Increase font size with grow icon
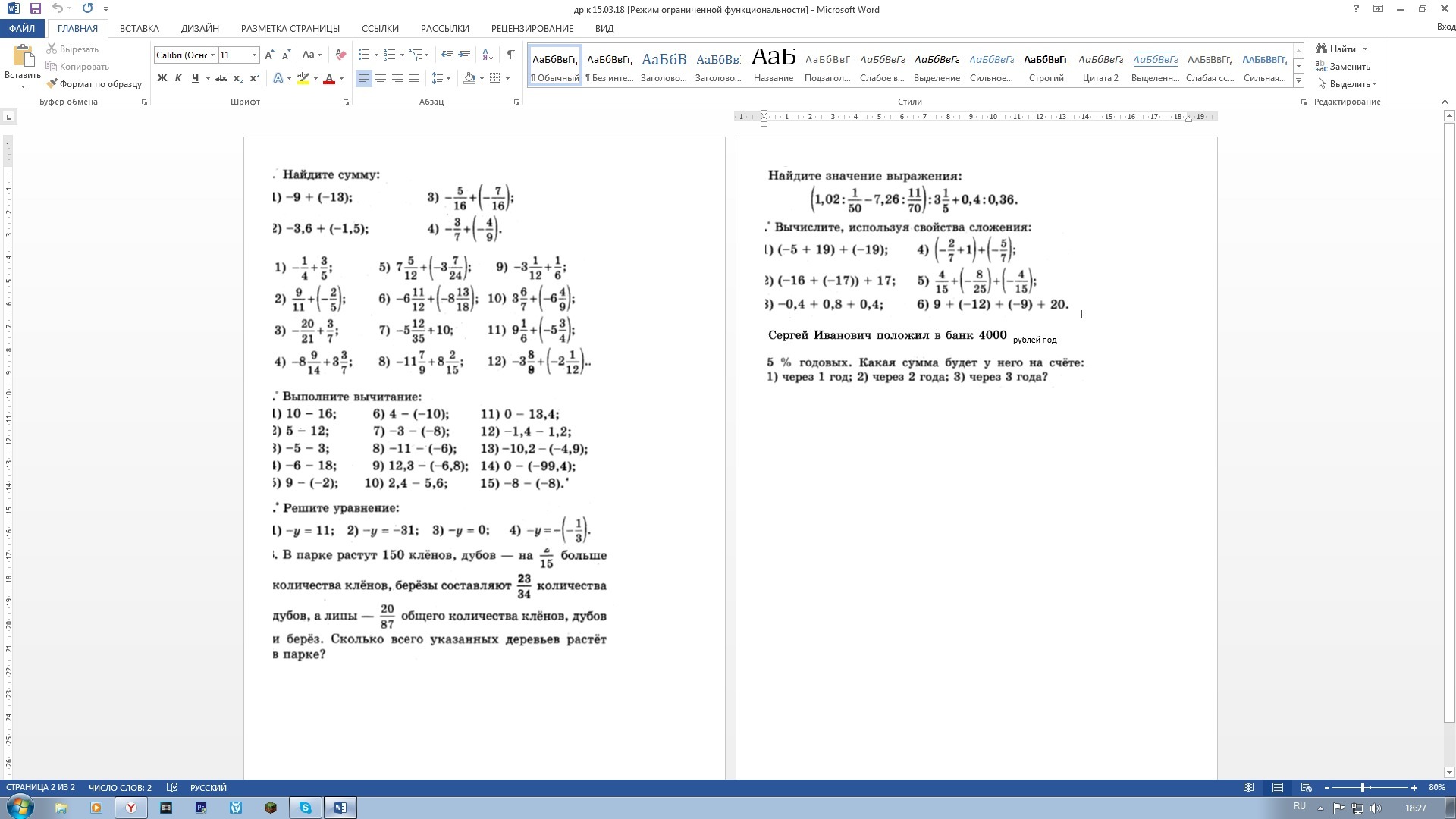This screenshot has width=1456, height=819. click(269, 55)
